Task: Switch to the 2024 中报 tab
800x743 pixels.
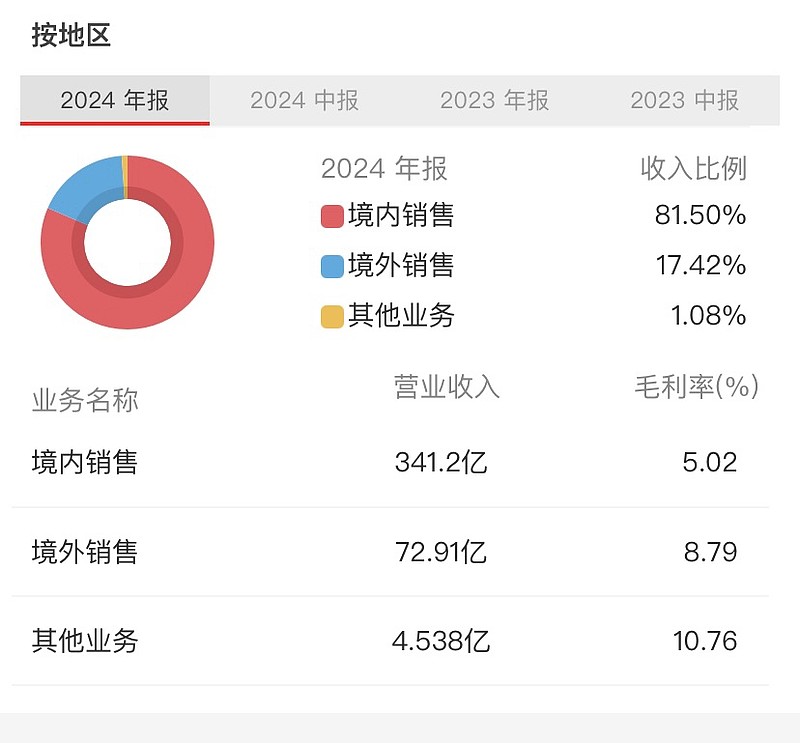Action: tap(304, 100)
